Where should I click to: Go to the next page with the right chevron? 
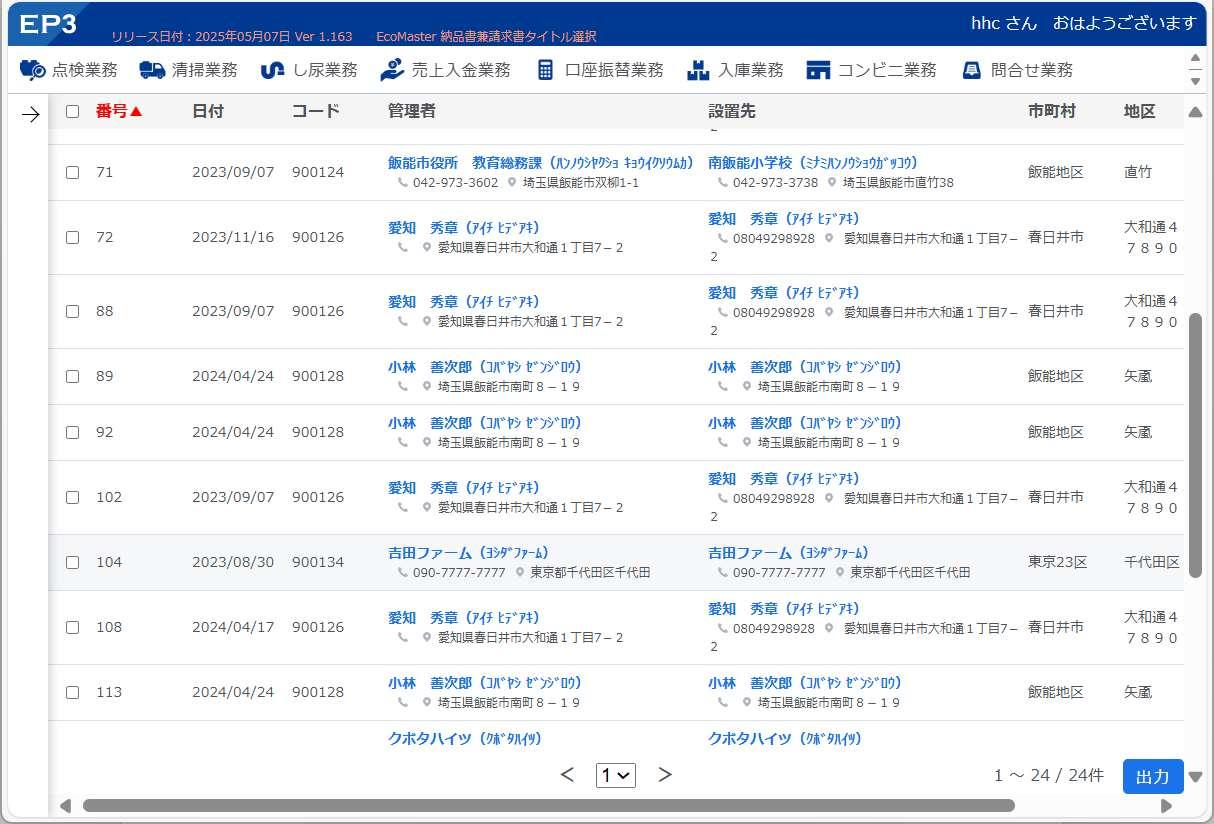click(665, 775)
